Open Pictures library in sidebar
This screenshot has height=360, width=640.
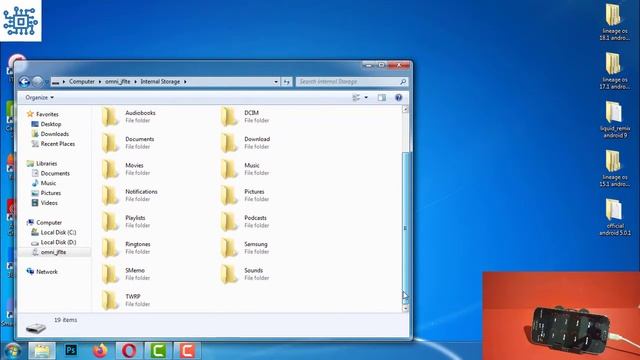click(46, 193)
